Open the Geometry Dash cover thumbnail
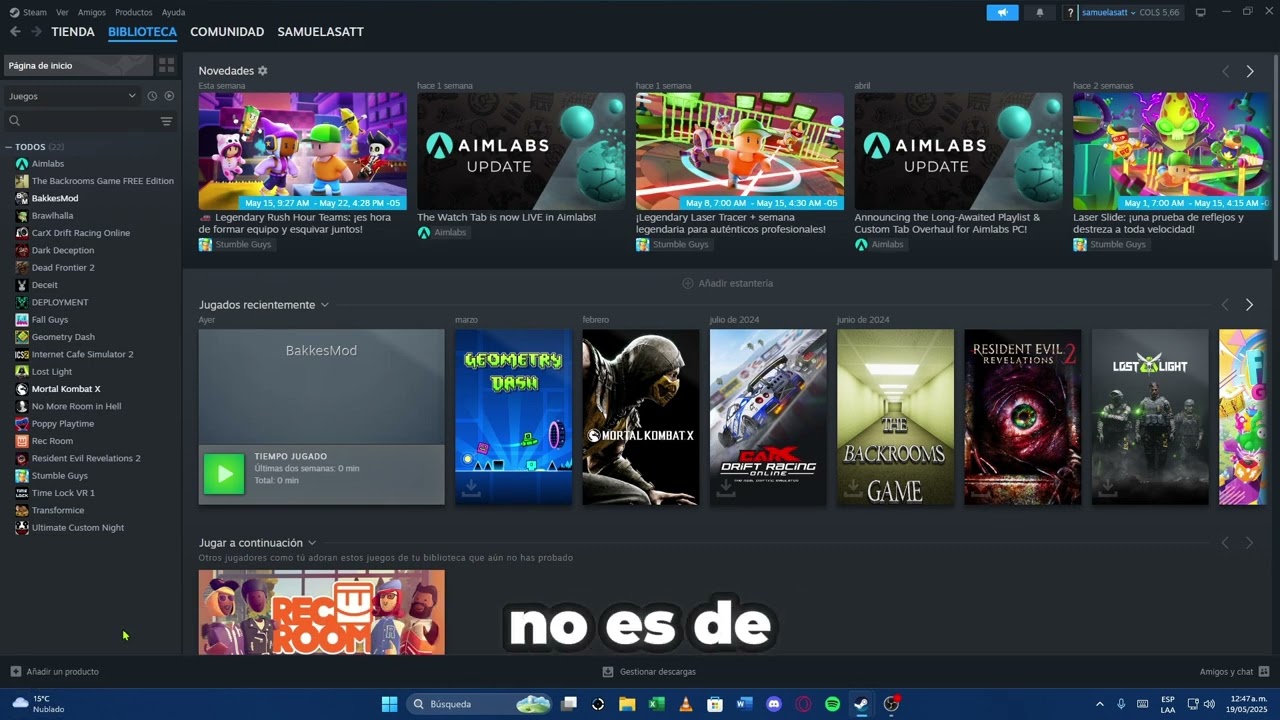This screenshot has height=720, width=1280. click(513, 417)
